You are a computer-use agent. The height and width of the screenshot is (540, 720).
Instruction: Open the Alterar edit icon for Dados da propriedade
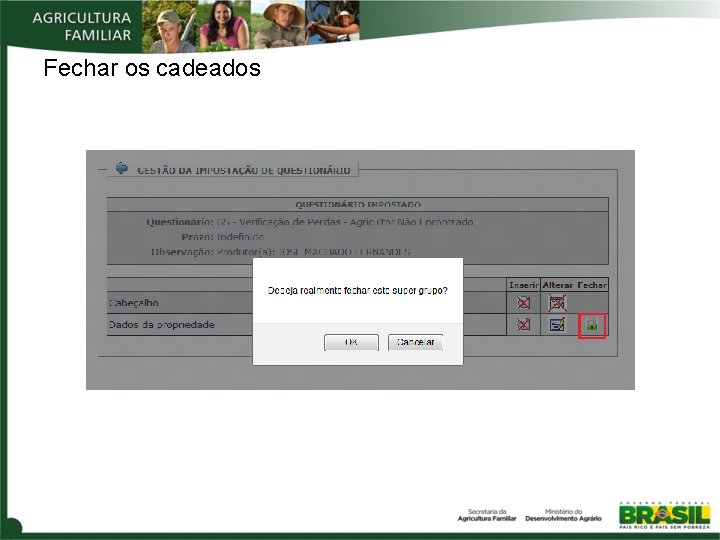pyautogui.click(x=557, y=325)
